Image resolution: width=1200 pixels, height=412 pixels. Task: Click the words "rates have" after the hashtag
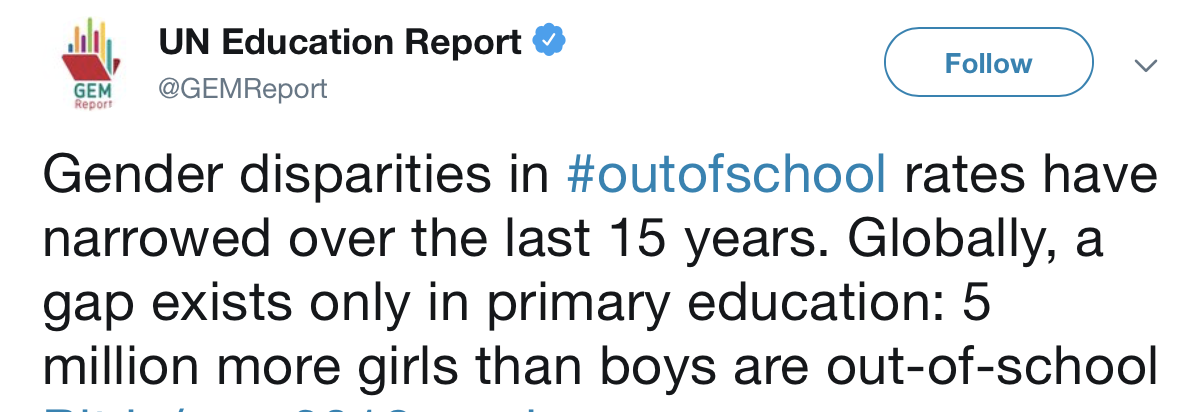1030,176
